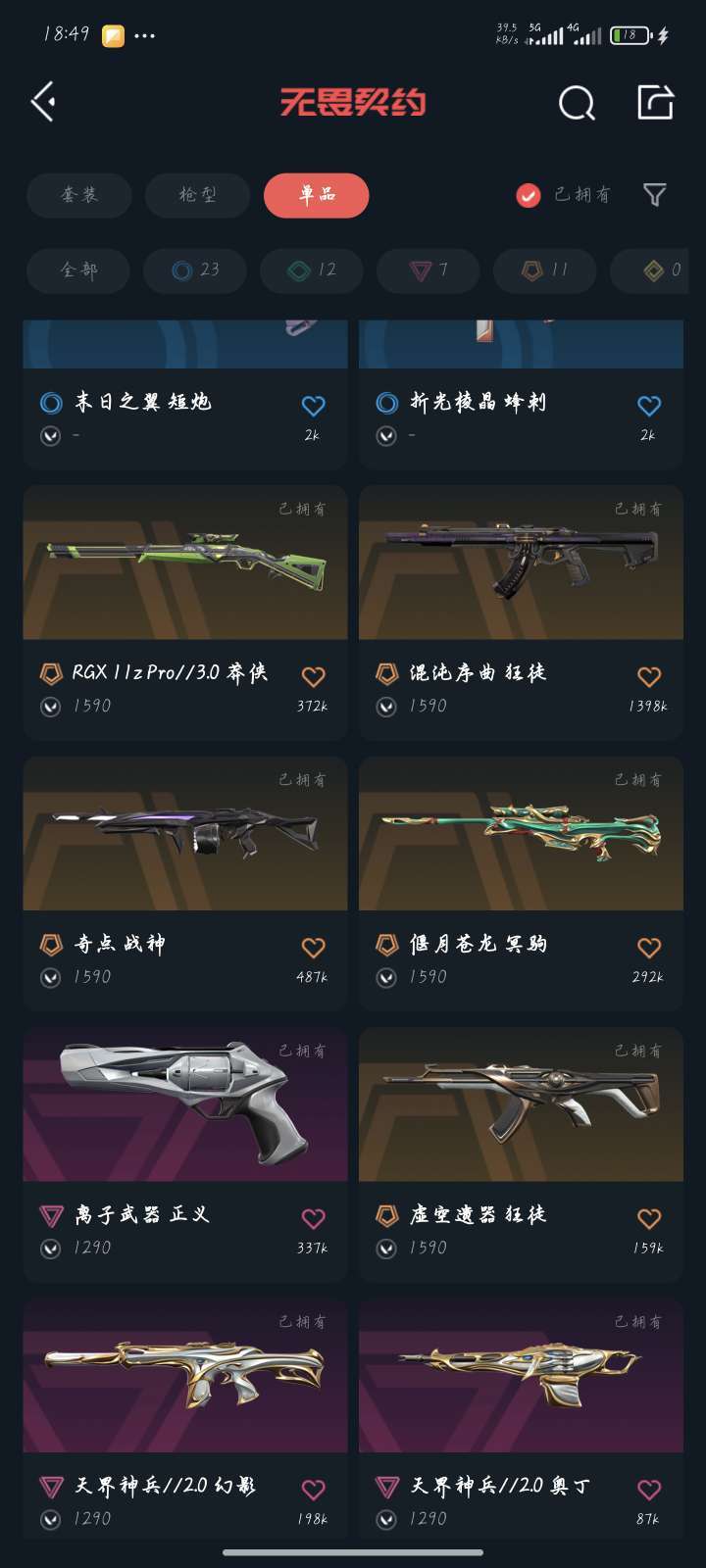Filter by blue tier showing 23
This screenshot has width=706, height=1568.
(x=194, y=269)
